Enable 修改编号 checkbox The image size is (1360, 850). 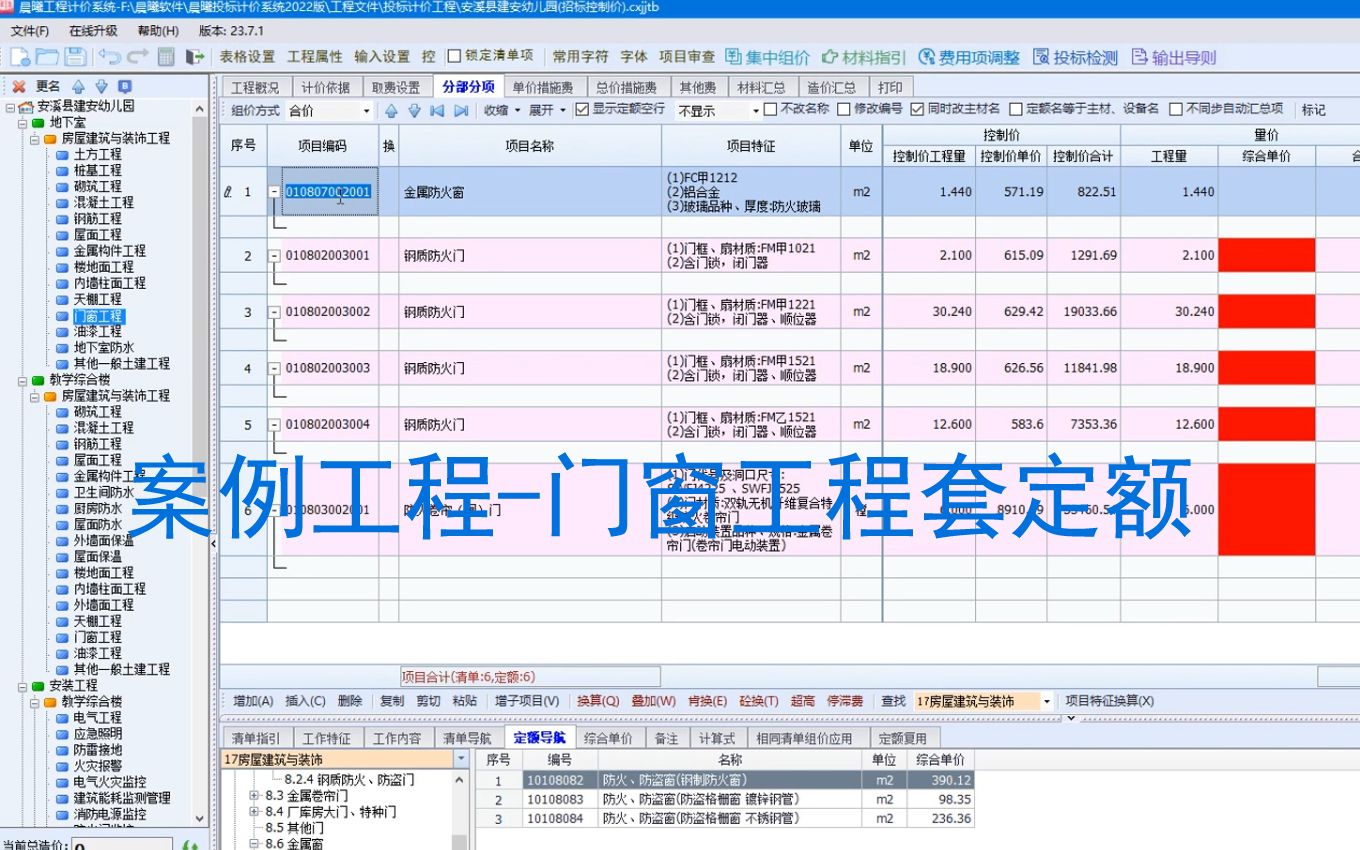coord(844,109)
